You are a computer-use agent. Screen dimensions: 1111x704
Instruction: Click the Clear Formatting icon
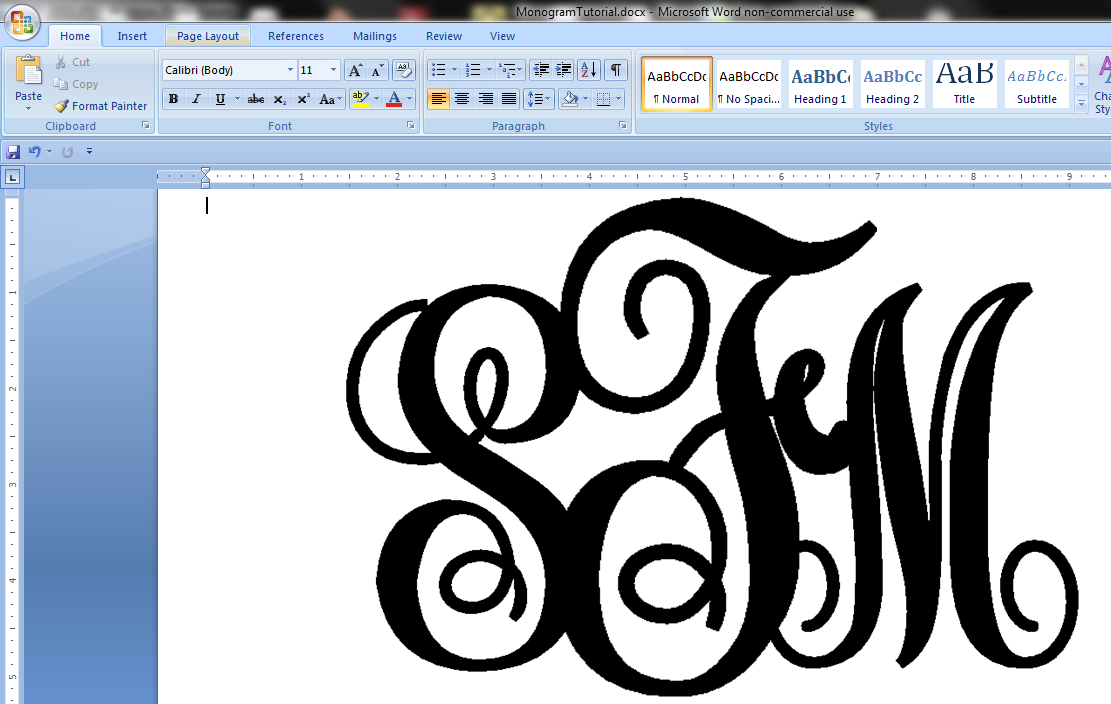point(404,70)
